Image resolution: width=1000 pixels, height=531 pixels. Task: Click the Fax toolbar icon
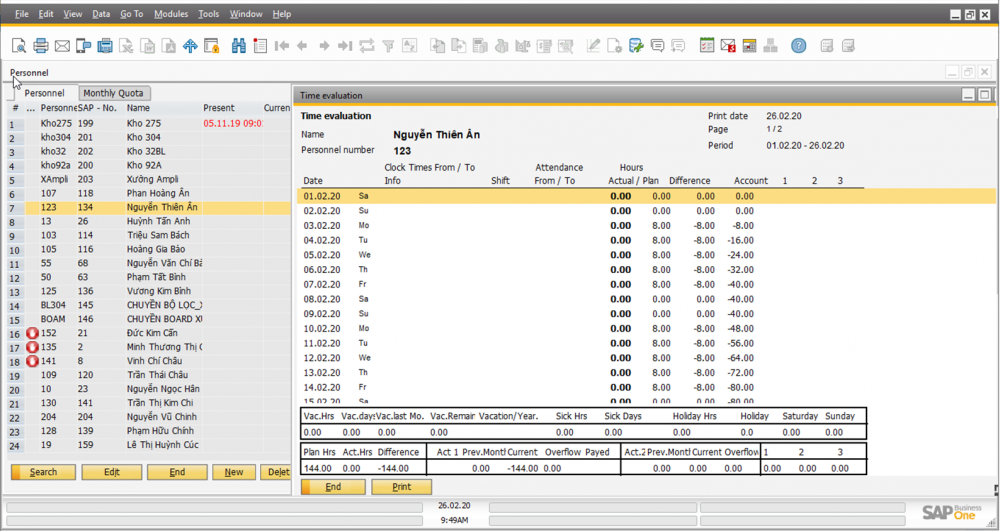tap(105, 46)
